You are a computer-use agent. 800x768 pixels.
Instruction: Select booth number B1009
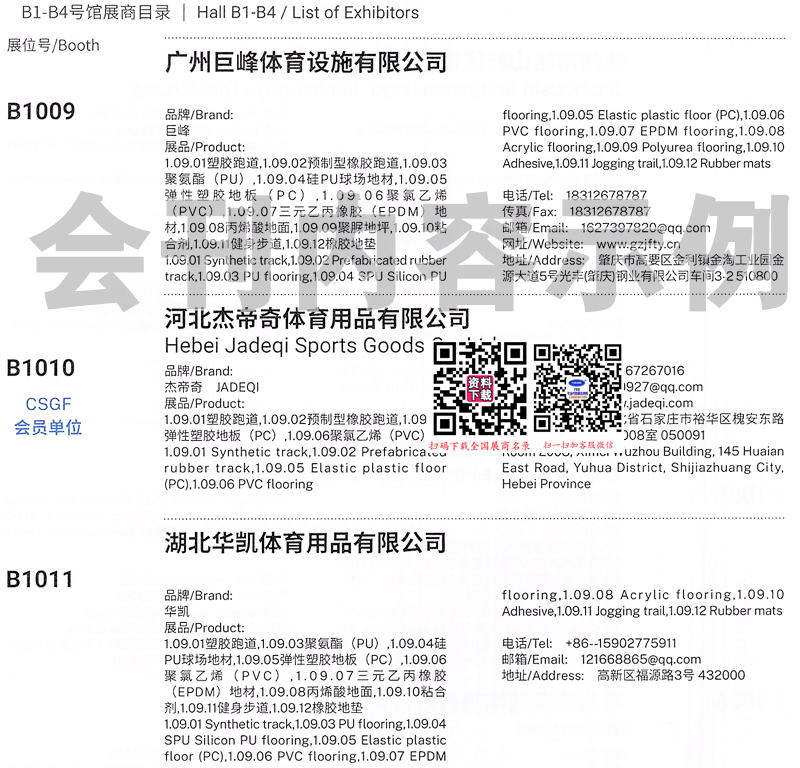click(x=41, y=111)
